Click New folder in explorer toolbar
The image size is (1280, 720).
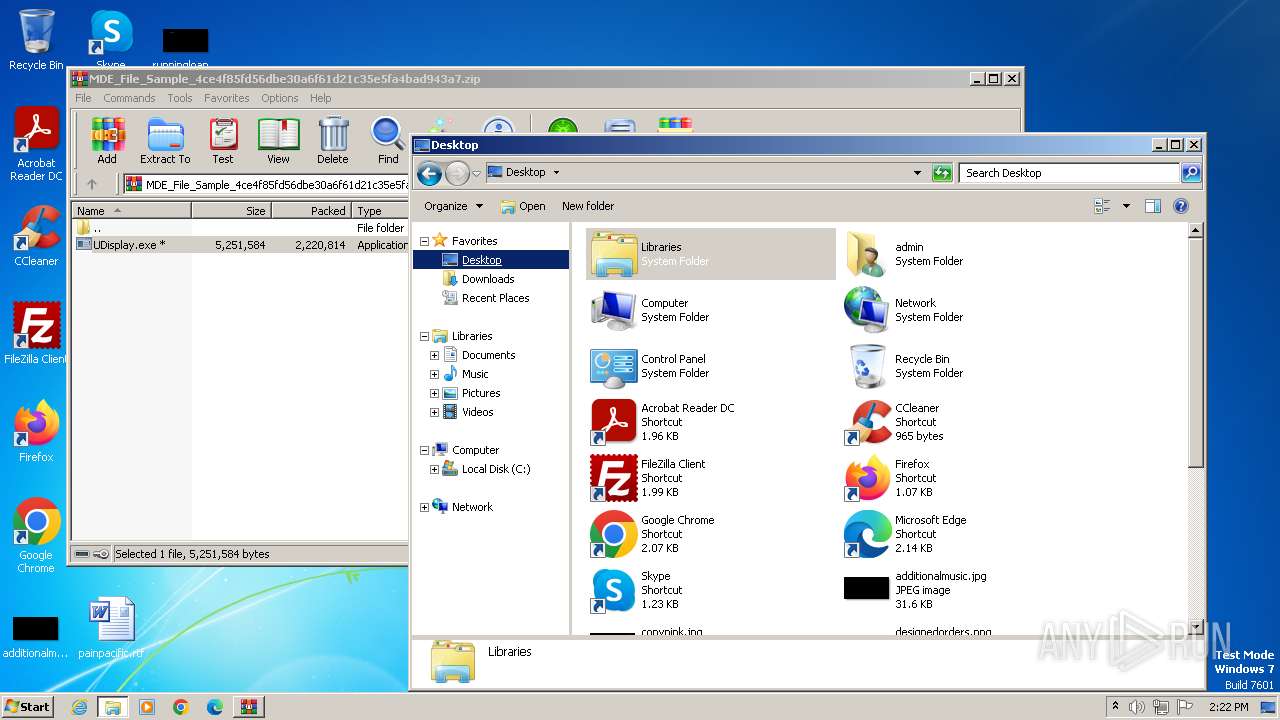coord(588,206)
